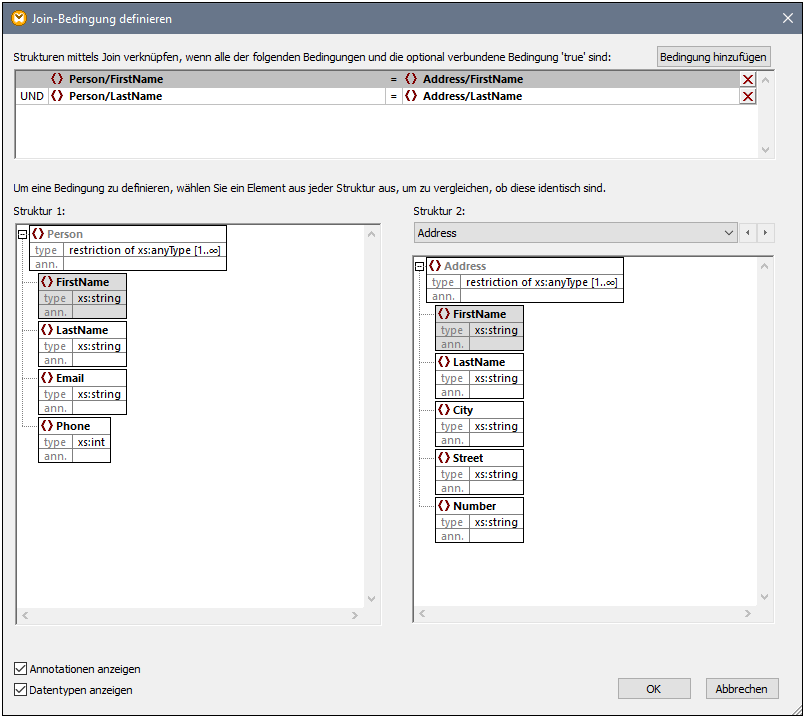Click the Email element icon in Struktur 1
Viewport: 805px width, 718px height.
tap(47, 378)
